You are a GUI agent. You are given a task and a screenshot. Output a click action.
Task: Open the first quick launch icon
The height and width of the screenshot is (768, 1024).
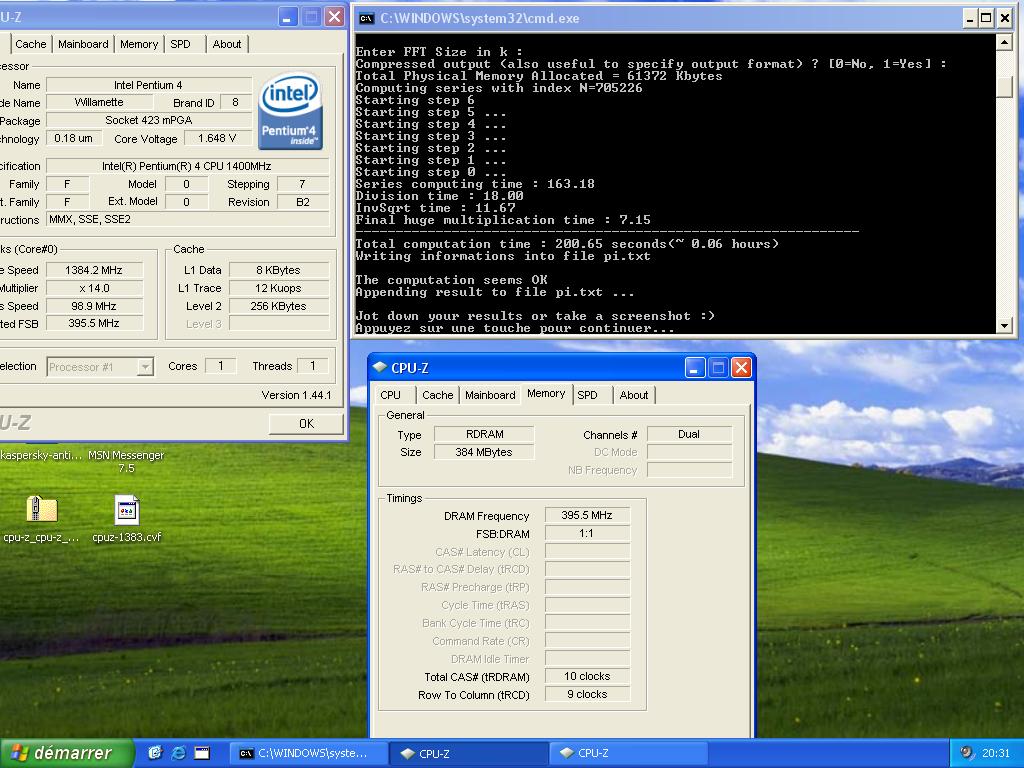[155, 753]
